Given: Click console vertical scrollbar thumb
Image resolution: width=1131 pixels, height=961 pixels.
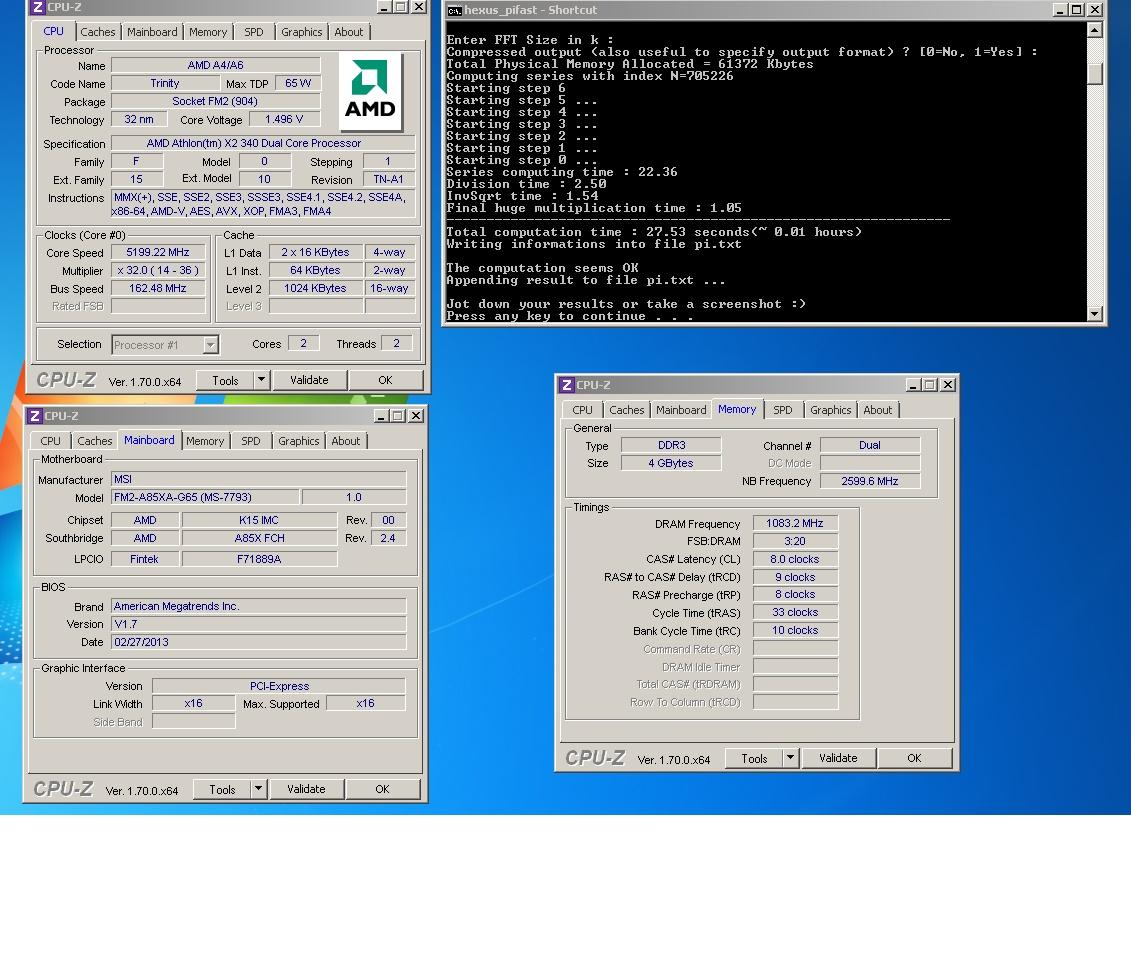Looking at the screenshot, I should click(x=1094, y=74).
